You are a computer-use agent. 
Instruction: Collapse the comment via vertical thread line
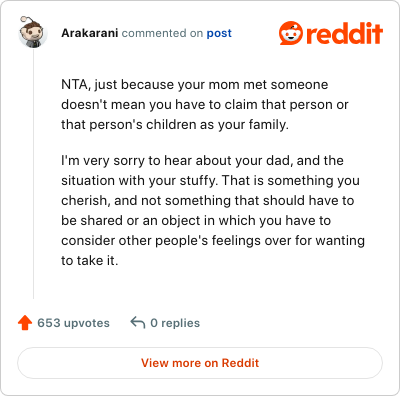(x=34, y=173)
